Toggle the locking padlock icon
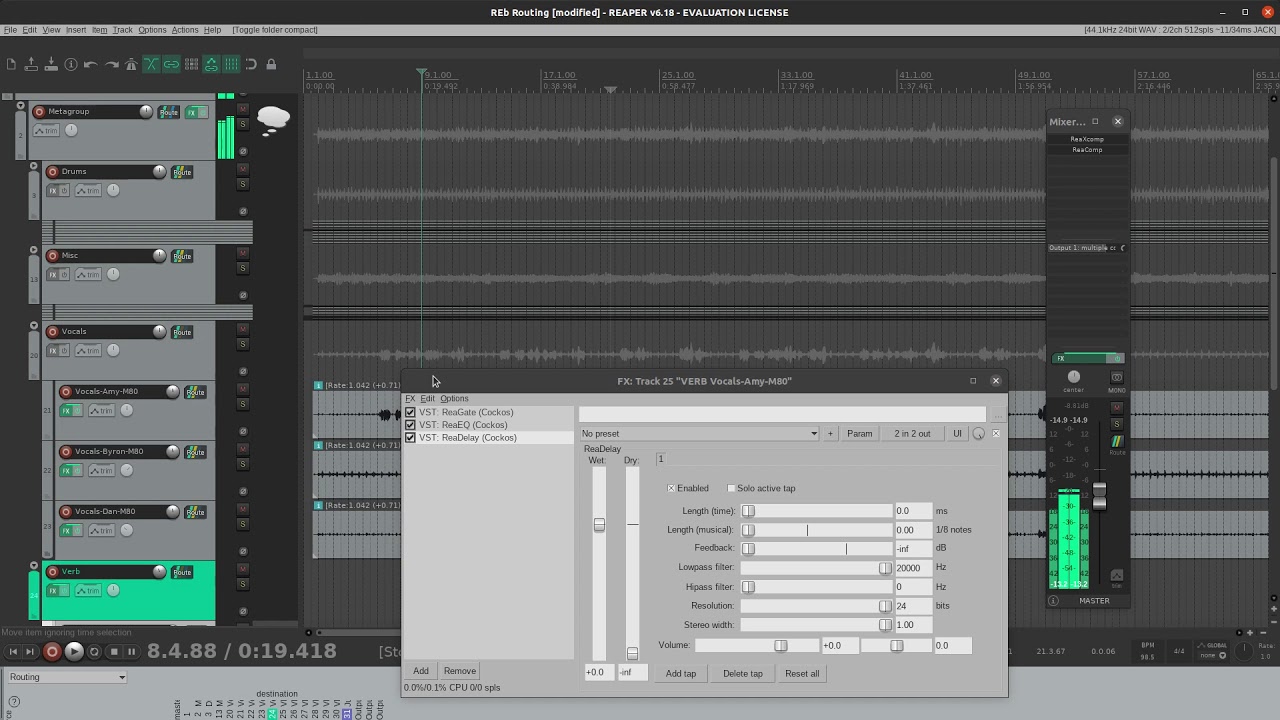1280x720 pixels. (x=271, y=65)
